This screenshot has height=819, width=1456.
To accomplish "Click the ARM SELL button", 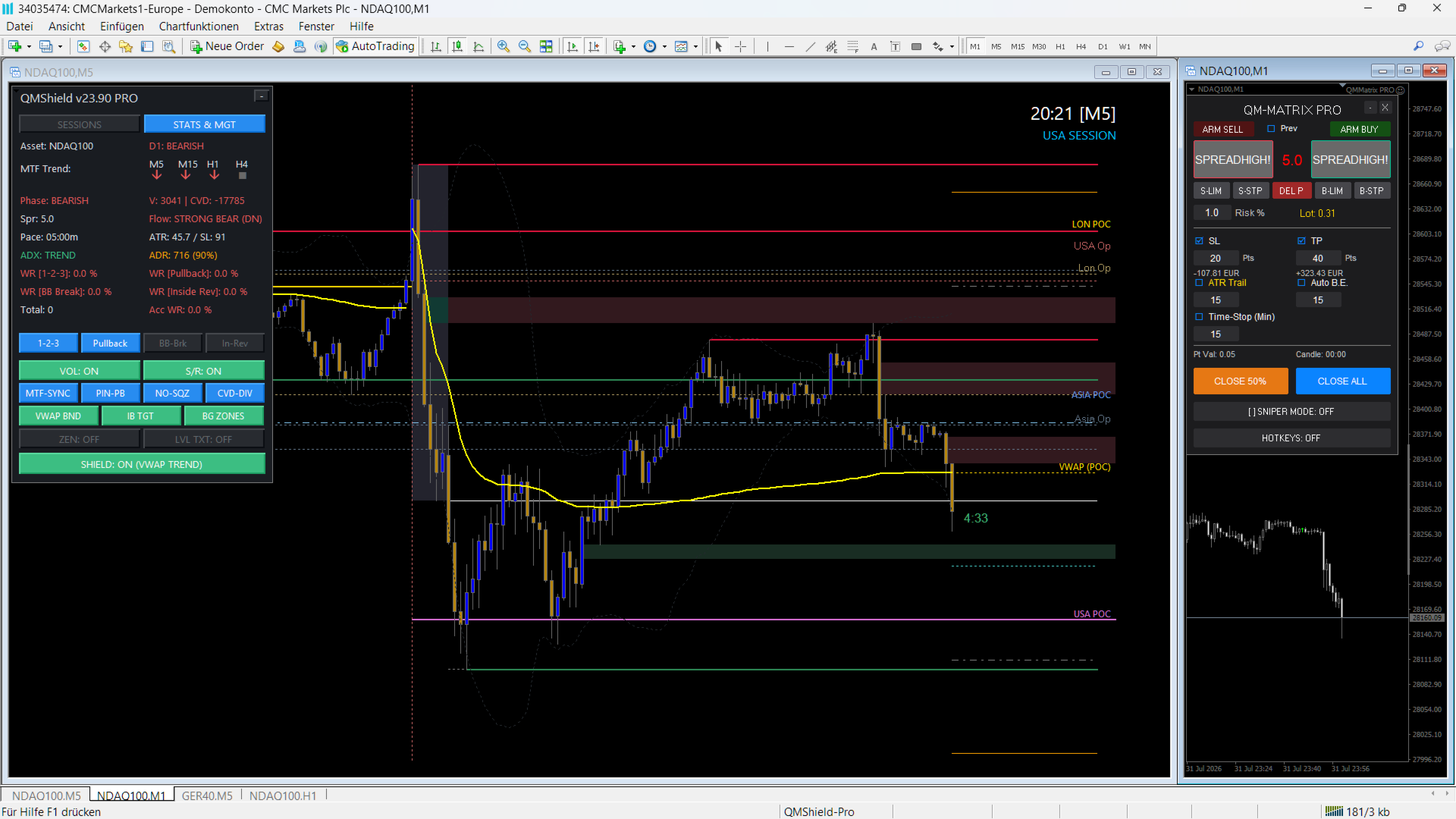I will (1223, 130).
